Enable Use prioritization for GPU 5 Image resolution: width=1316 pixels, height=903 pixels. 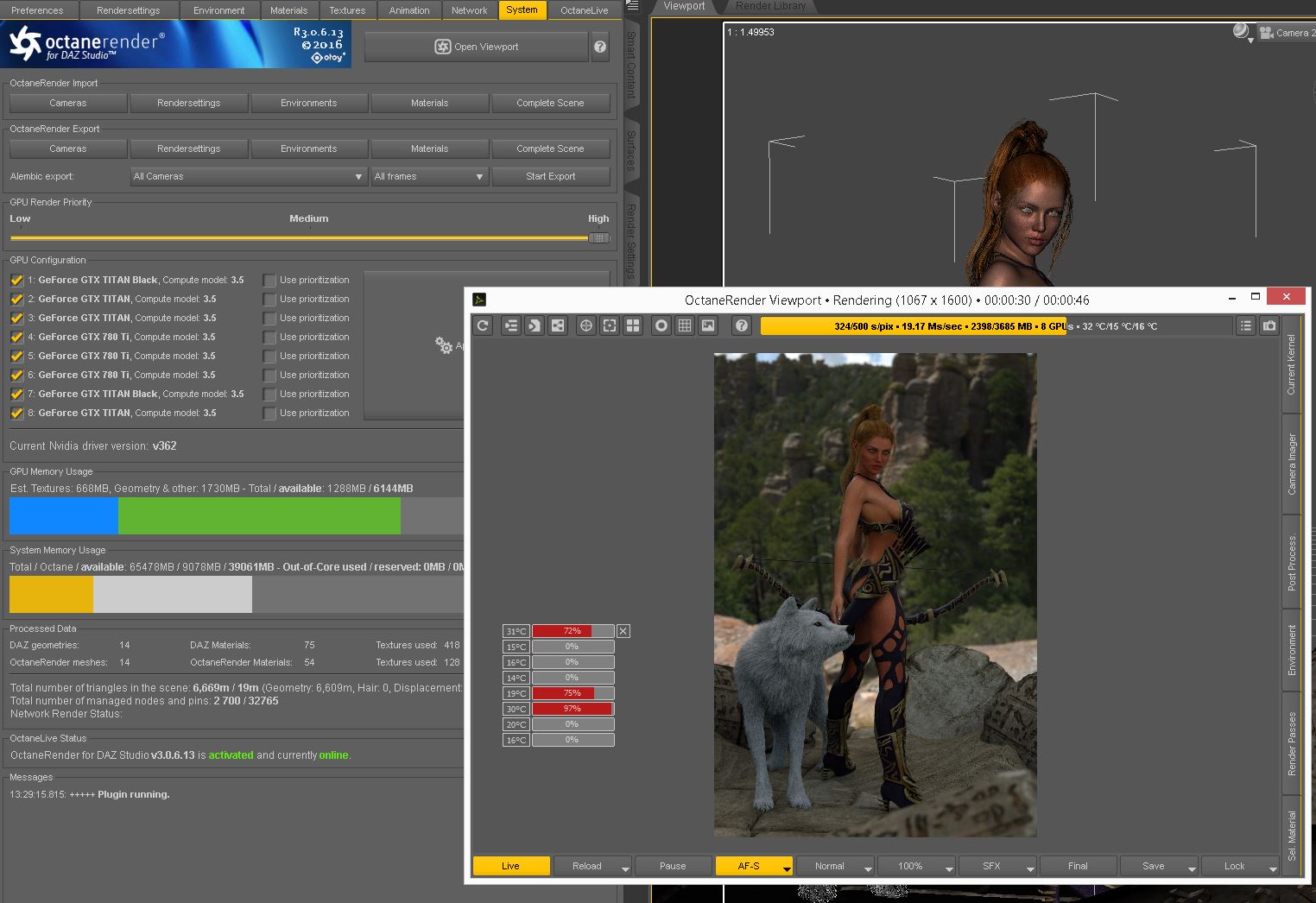pyautogui.click(x=269, y=357)
